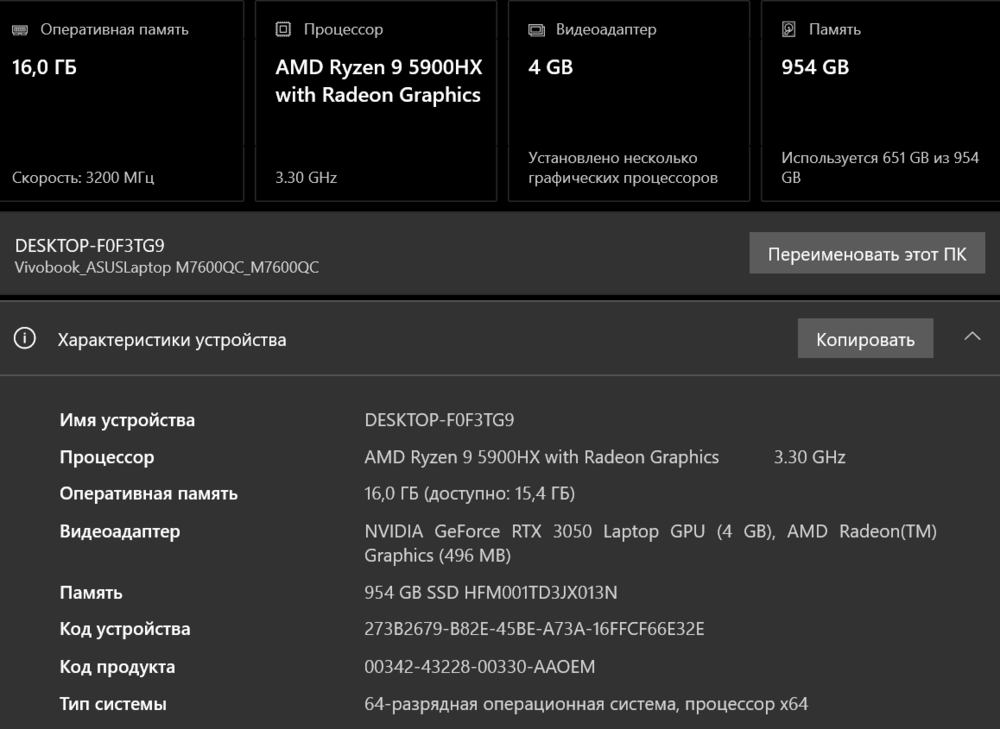1000x729 pixels.
Task: Click the Код устройства ID value
Action: [534, 629]
